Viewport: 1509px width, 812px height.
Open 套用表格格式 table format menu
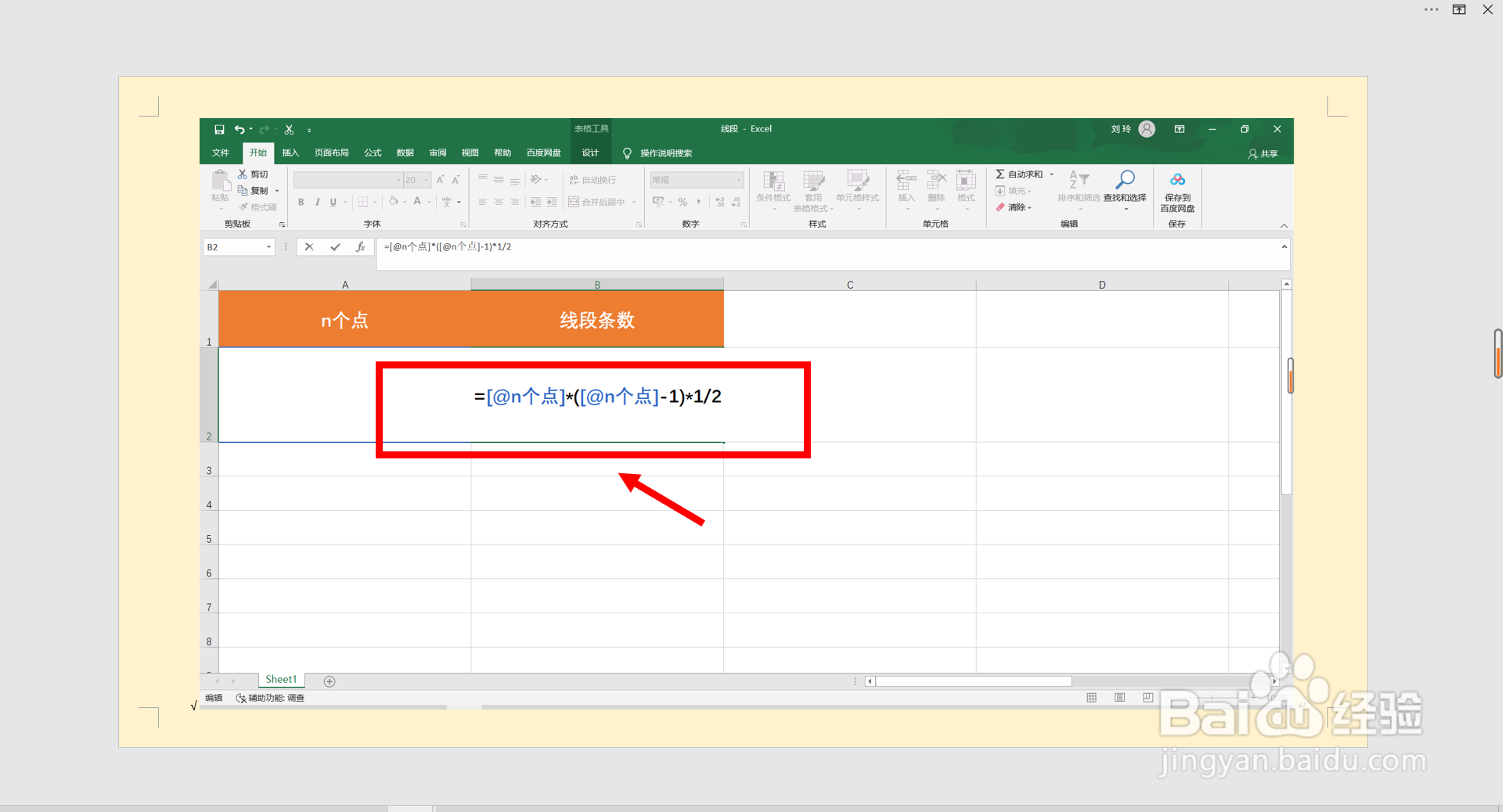click(813, 191)
